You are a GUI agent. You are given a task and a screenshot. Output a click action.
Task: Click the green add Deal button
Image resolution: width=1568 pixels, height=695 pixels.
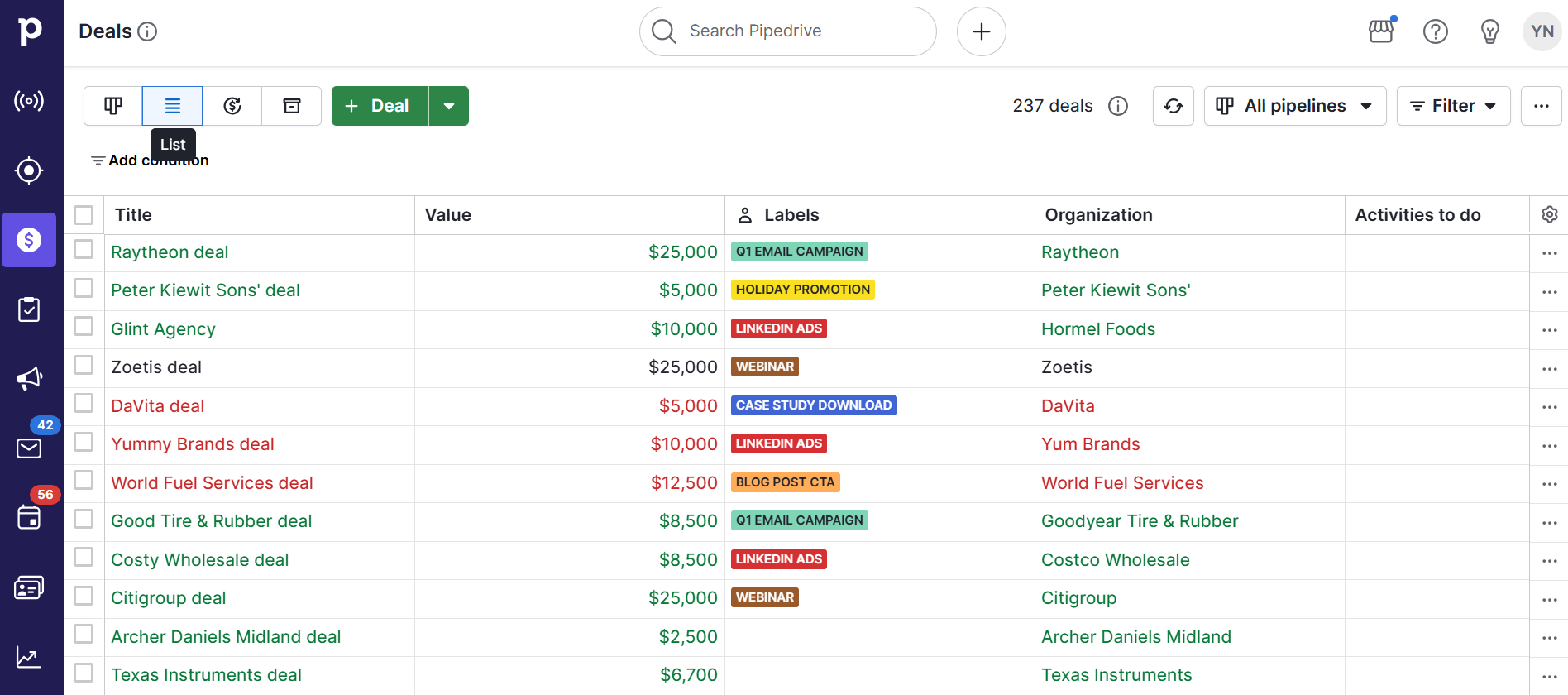[380, 106]
